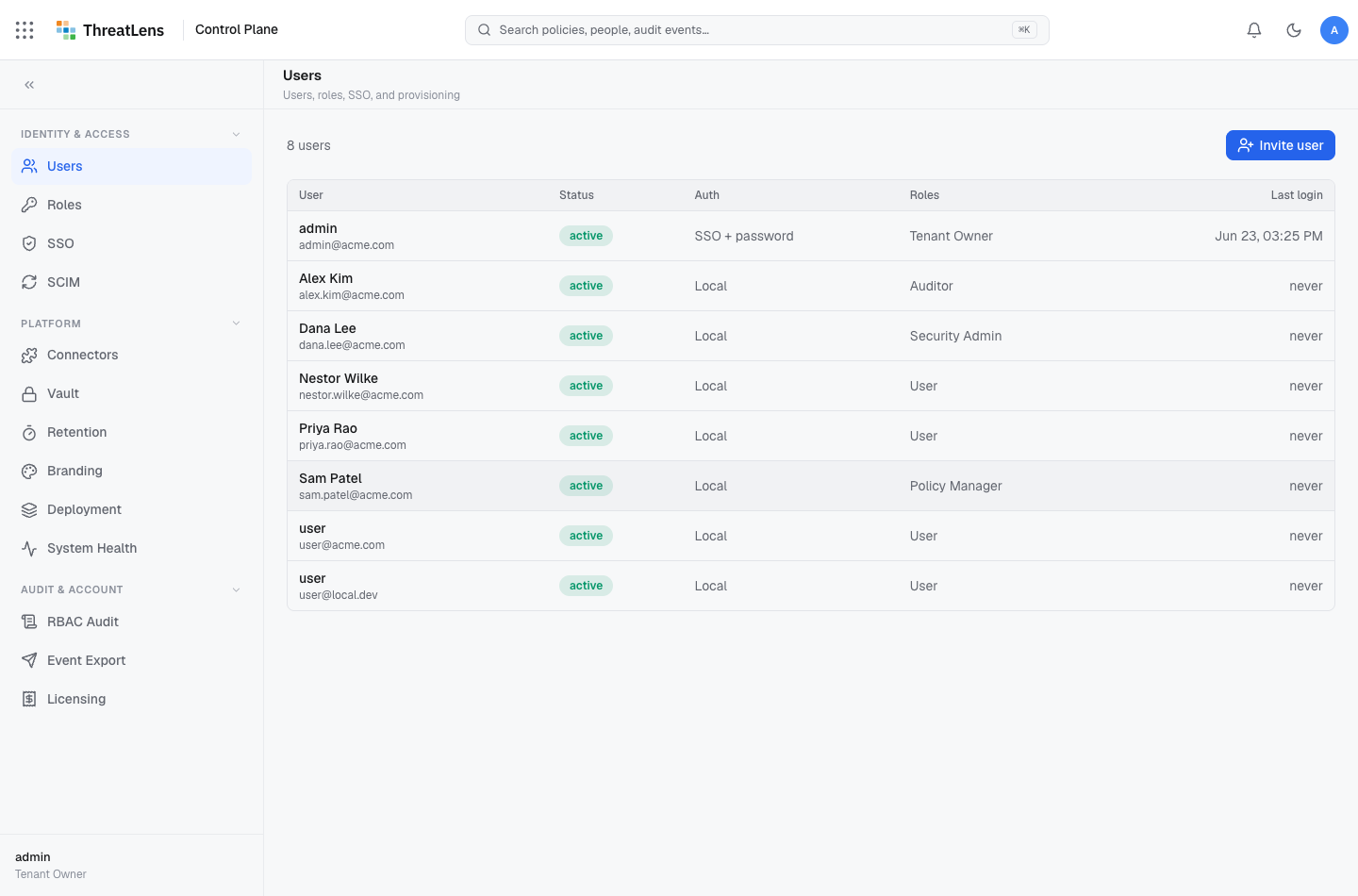Click the Last login column header
This screenshot has width=1358, height=896.
(1297, 195)
